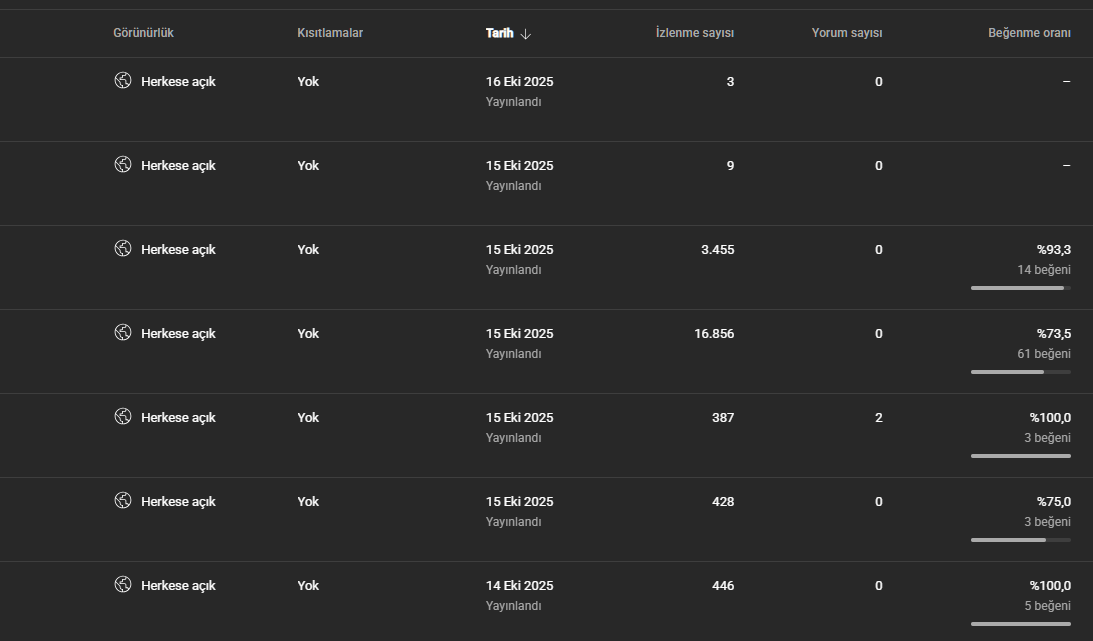This screenshot has width=1093, height=641.
Task: Click globe icon in 16 Eki 2025 row
Action: tap(123, 80)
